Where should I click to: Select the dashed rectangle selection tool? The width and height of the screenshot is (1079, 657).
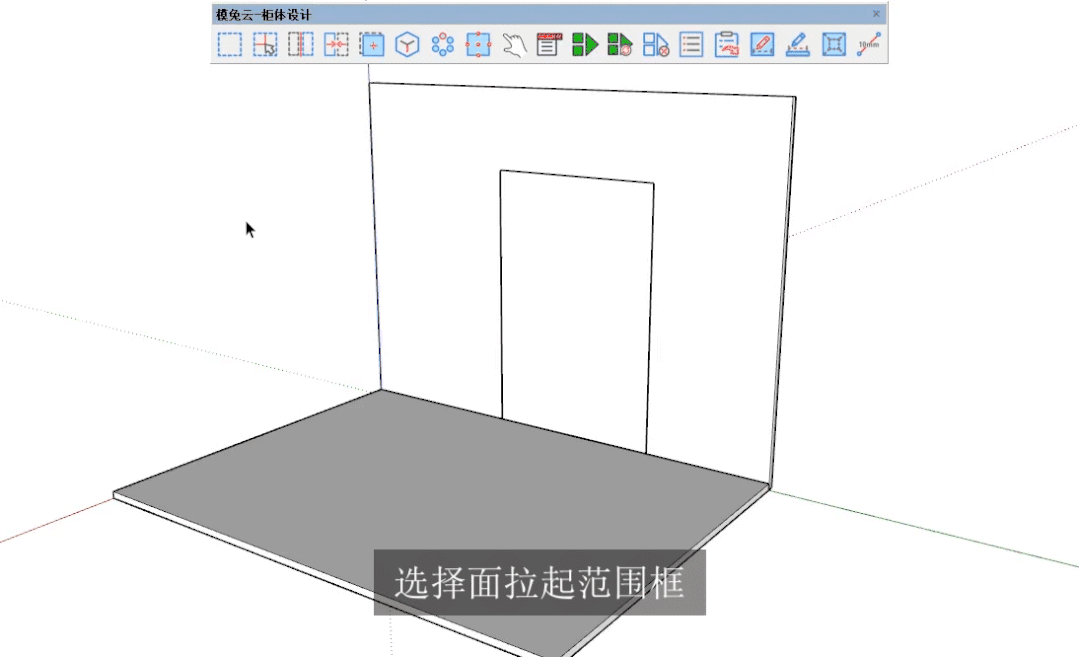229,44
